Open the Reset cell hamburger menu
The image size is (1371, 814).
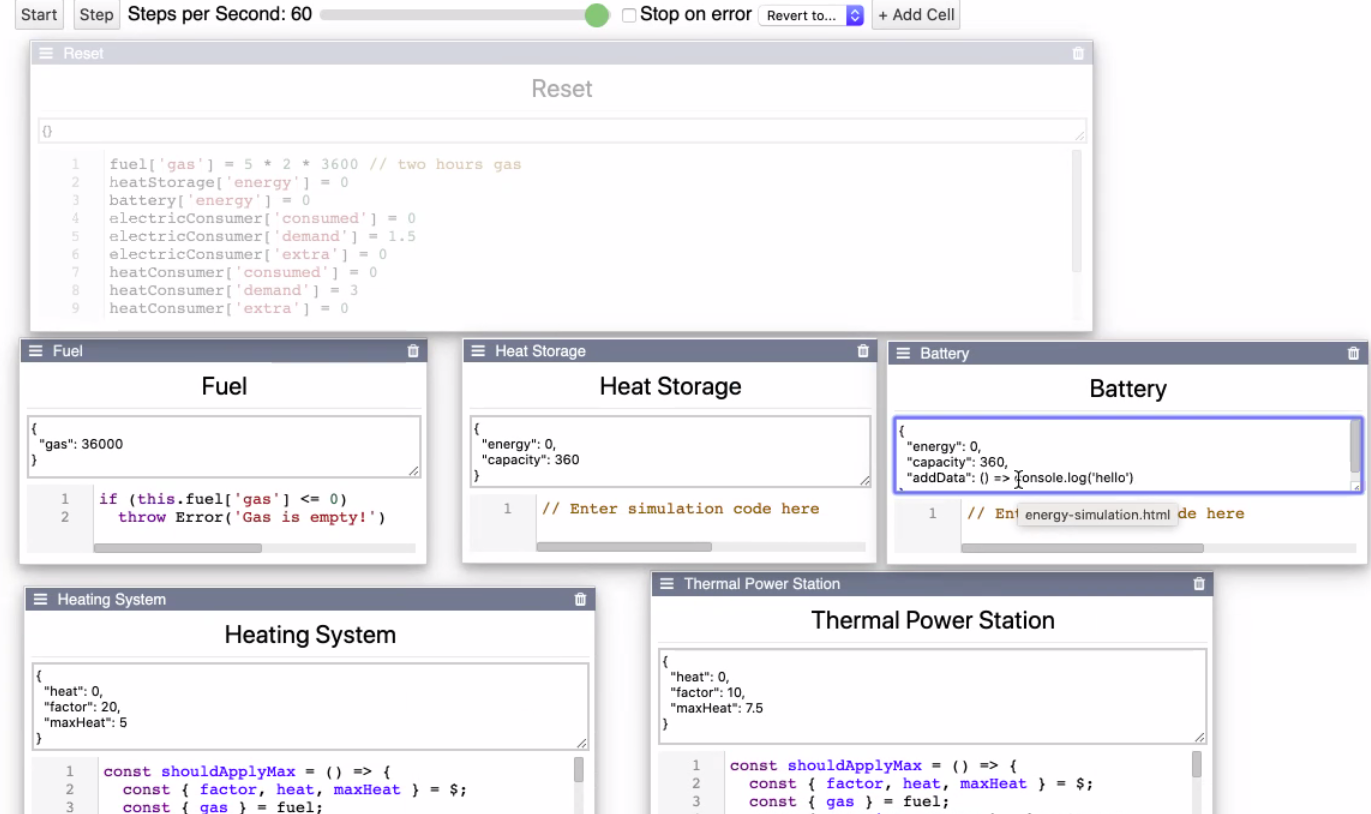click(46, 53)
